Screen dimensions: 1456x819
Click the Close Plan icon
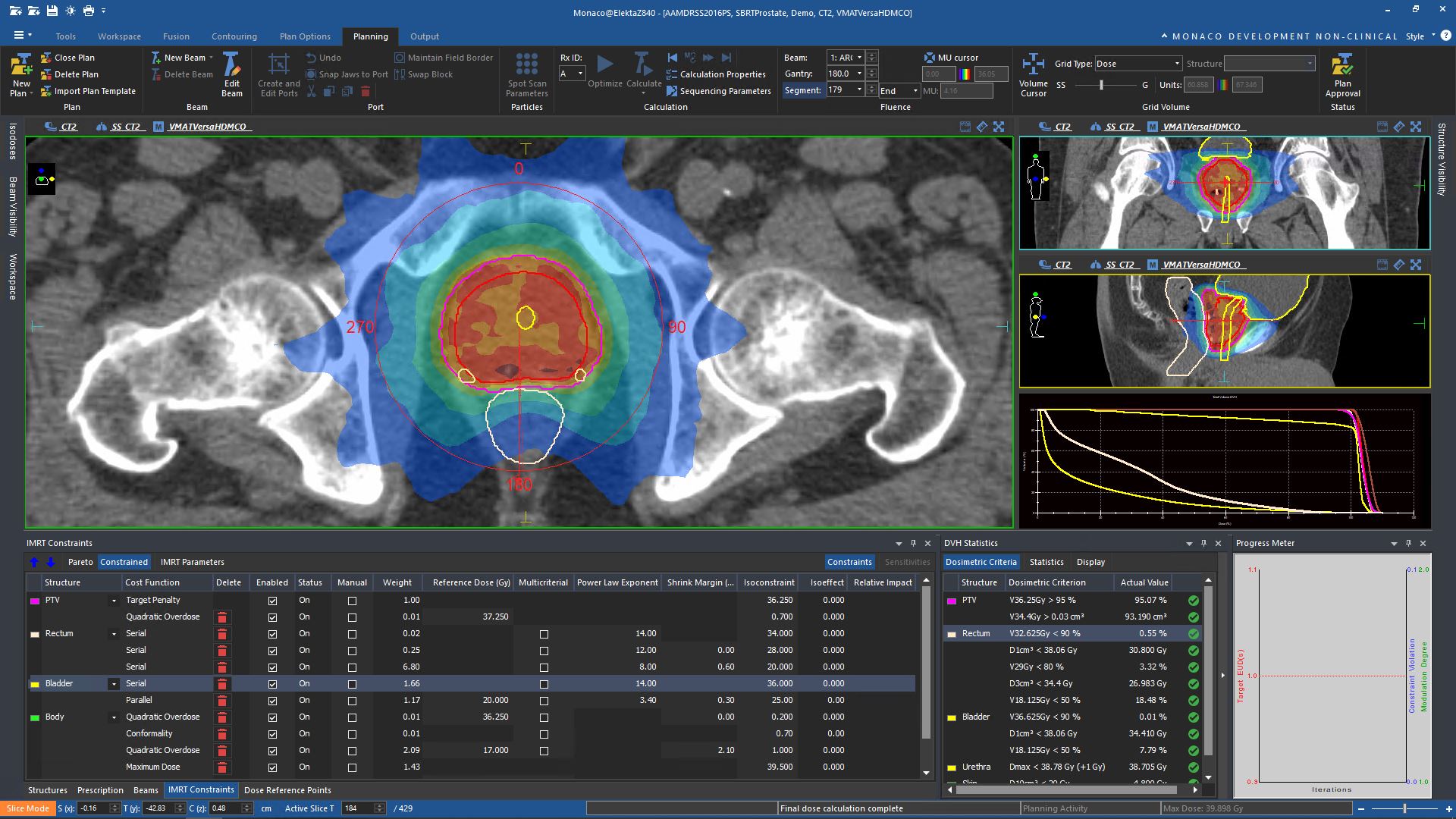(46, 58)
